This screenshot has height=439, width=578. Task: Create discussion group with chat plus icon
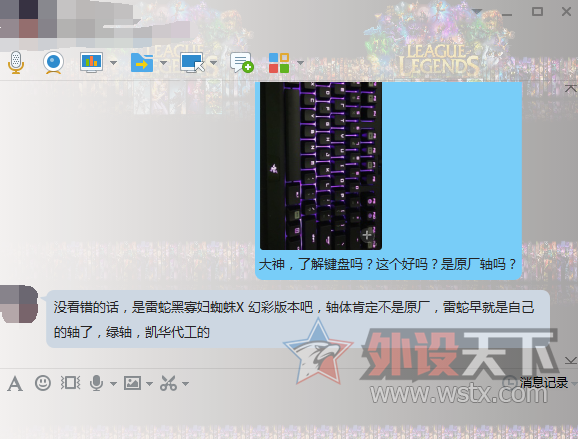click(x=242, y=62)
